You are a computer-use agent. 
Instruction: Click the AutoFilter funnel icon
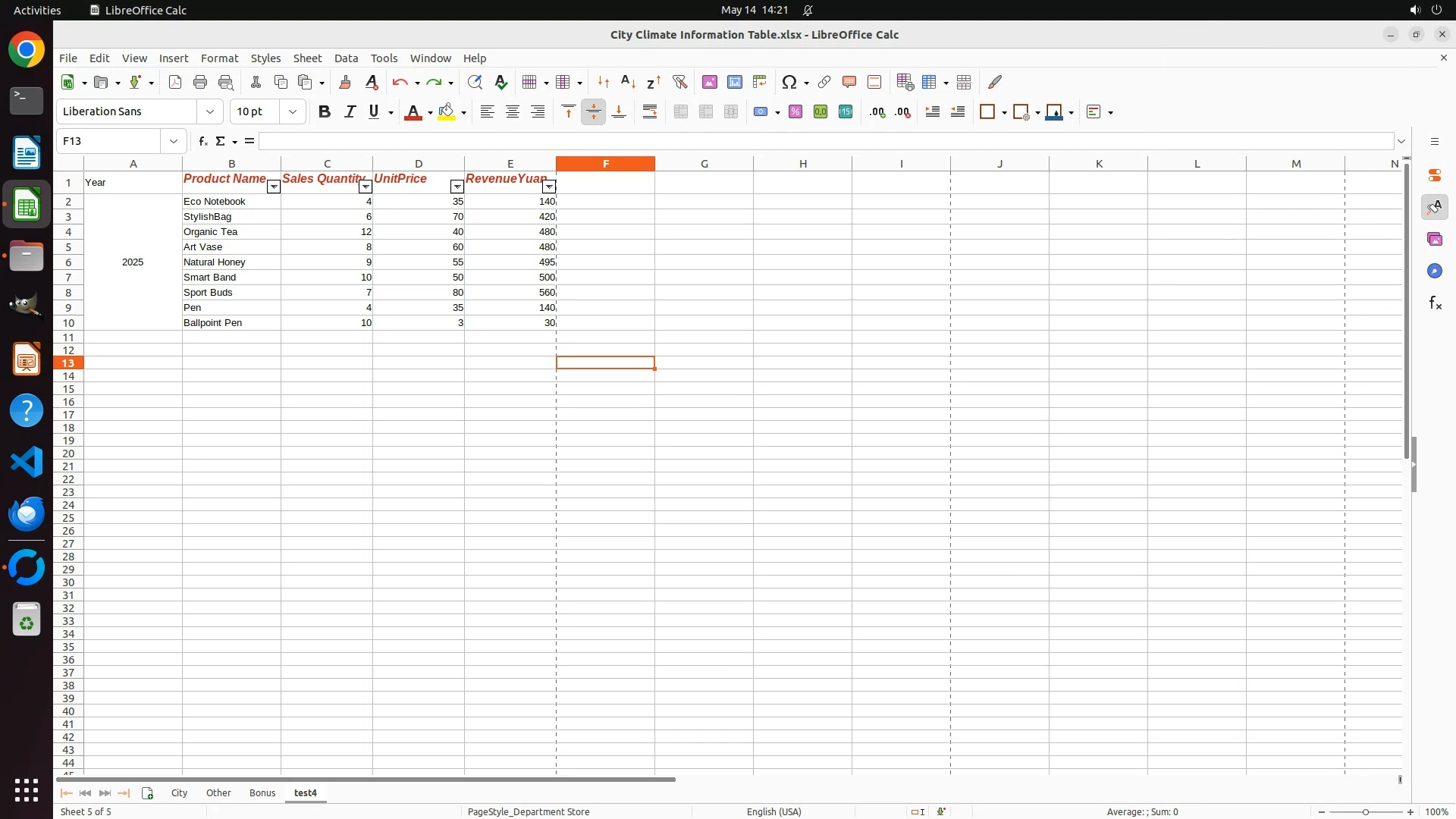[x=679, y=82]
